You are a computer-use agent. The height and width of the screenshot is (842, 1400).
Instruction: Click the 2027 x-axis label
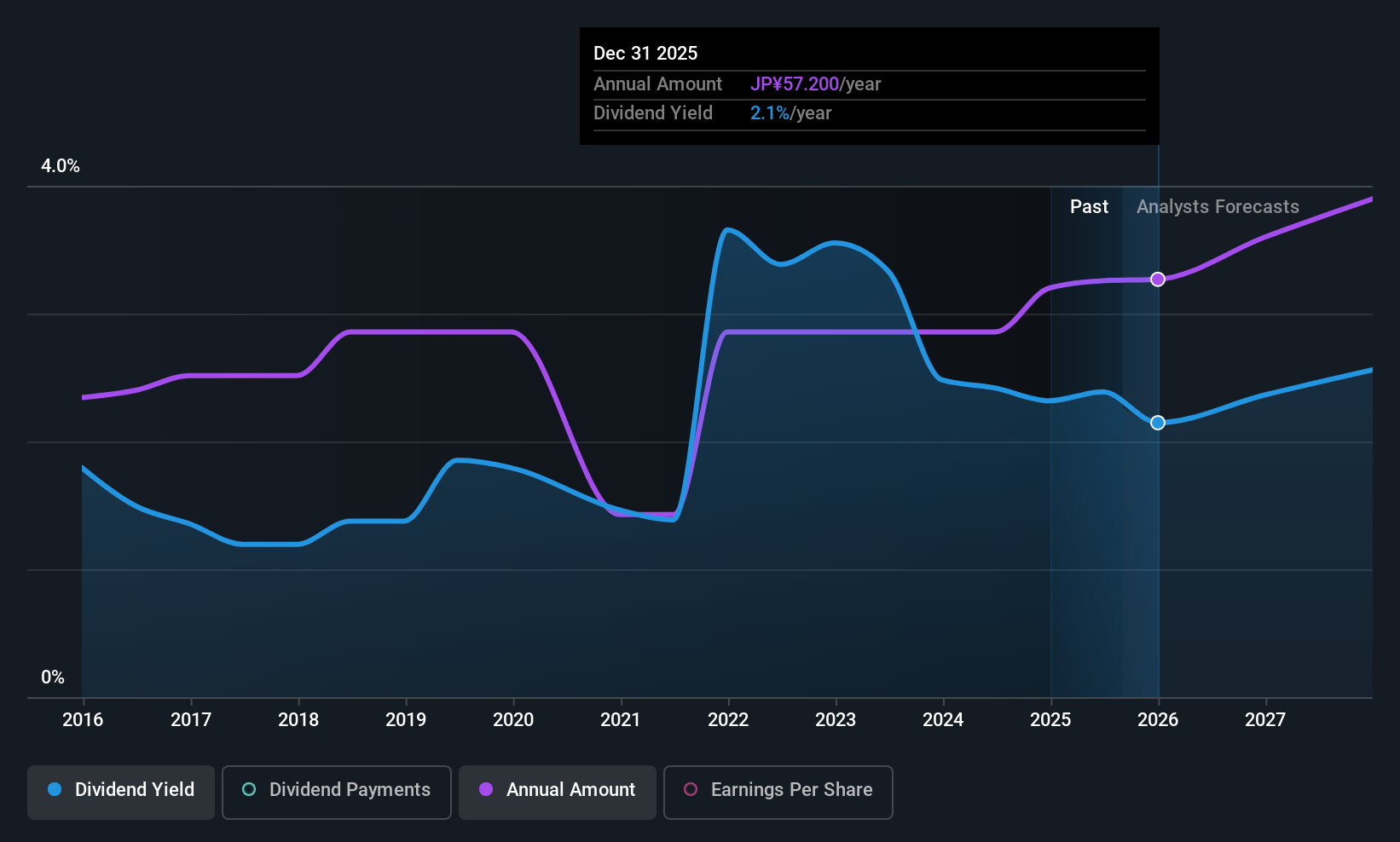tap(1265, 720)
